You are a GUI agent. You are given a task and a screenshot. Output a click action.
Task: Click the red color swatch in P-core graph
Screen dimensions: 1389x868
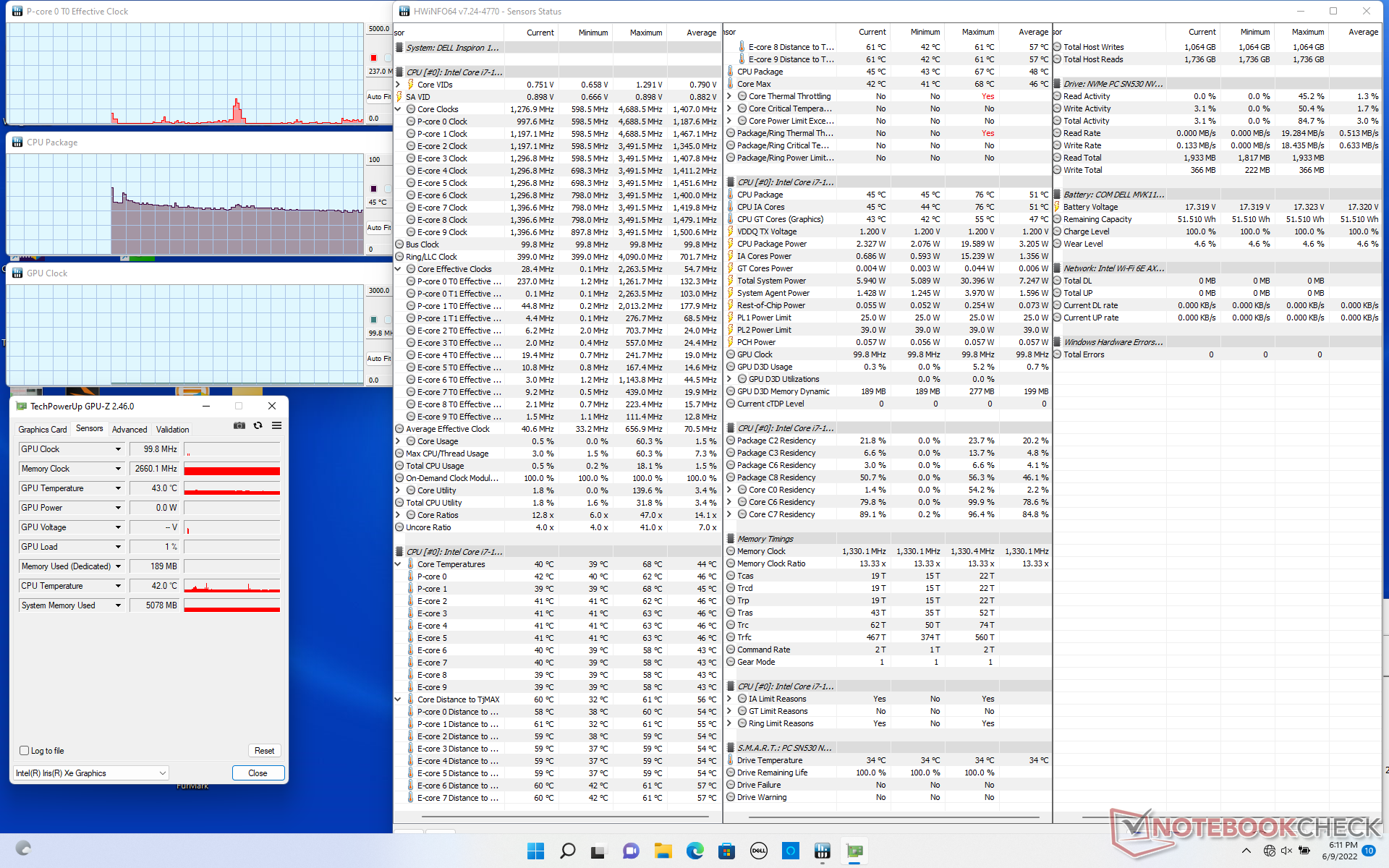(x=373, y=58)
